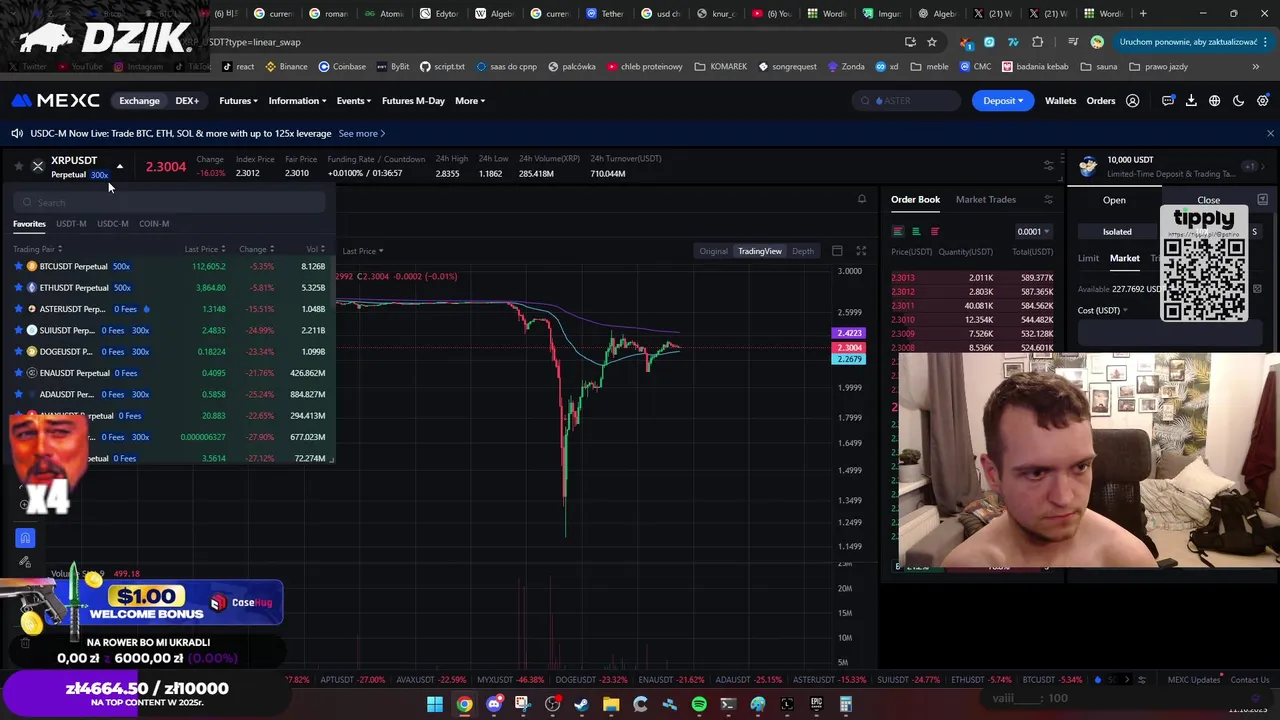The width and height of the screenshot is (1280, 720).
Task: Click the download app icon in header
Action: coord(1191,101)
